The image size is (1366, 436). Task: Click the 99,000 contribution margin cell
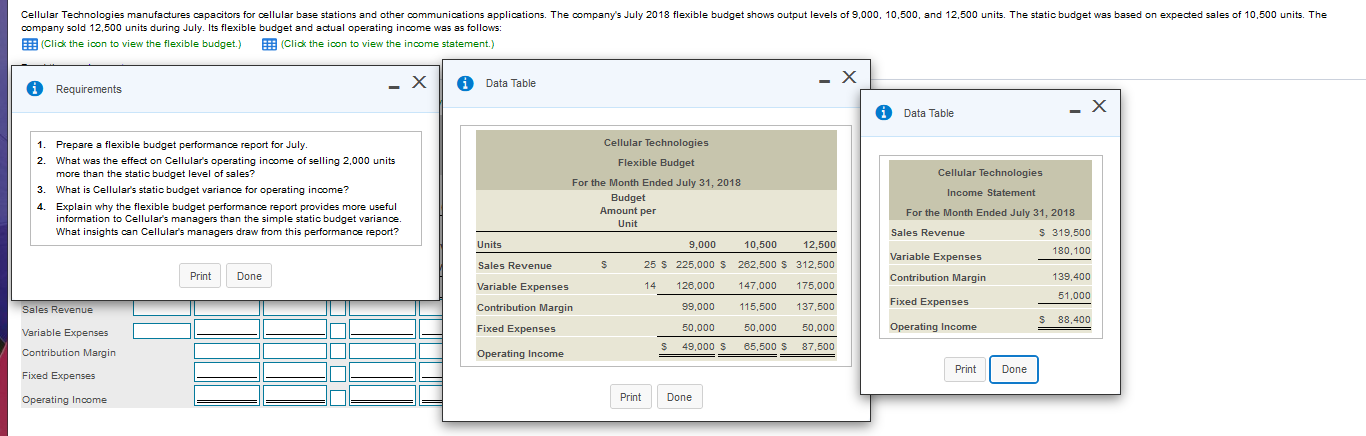698,307
